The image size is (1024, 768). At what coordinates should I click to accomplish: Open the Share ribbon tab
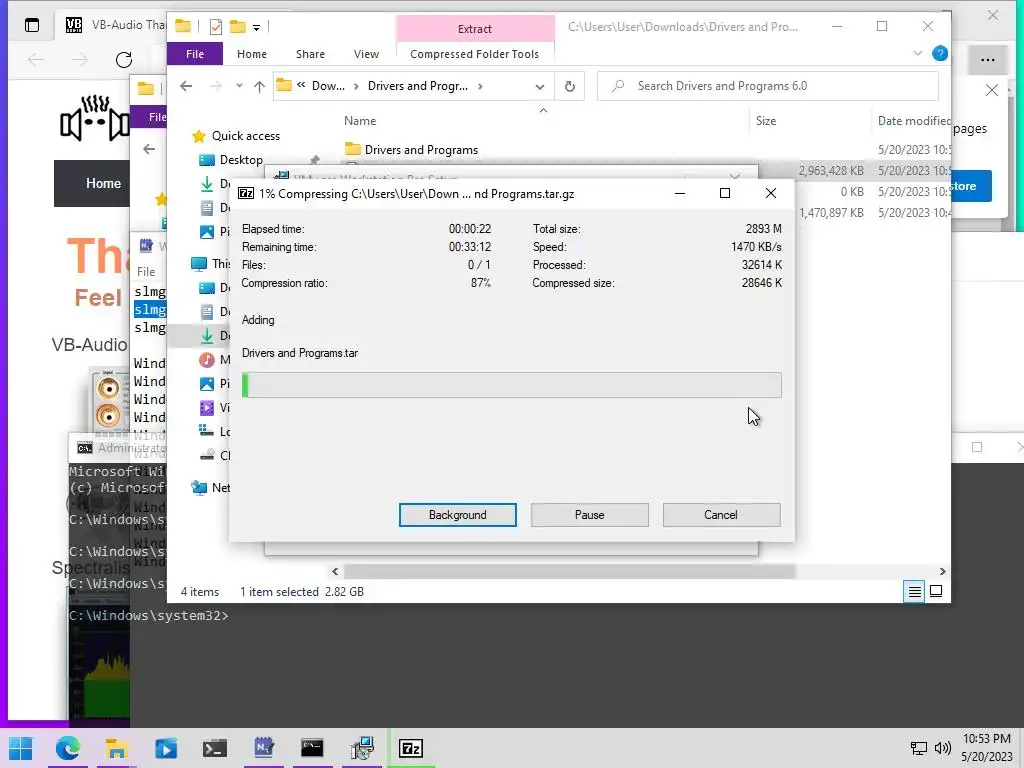(310, 54)
